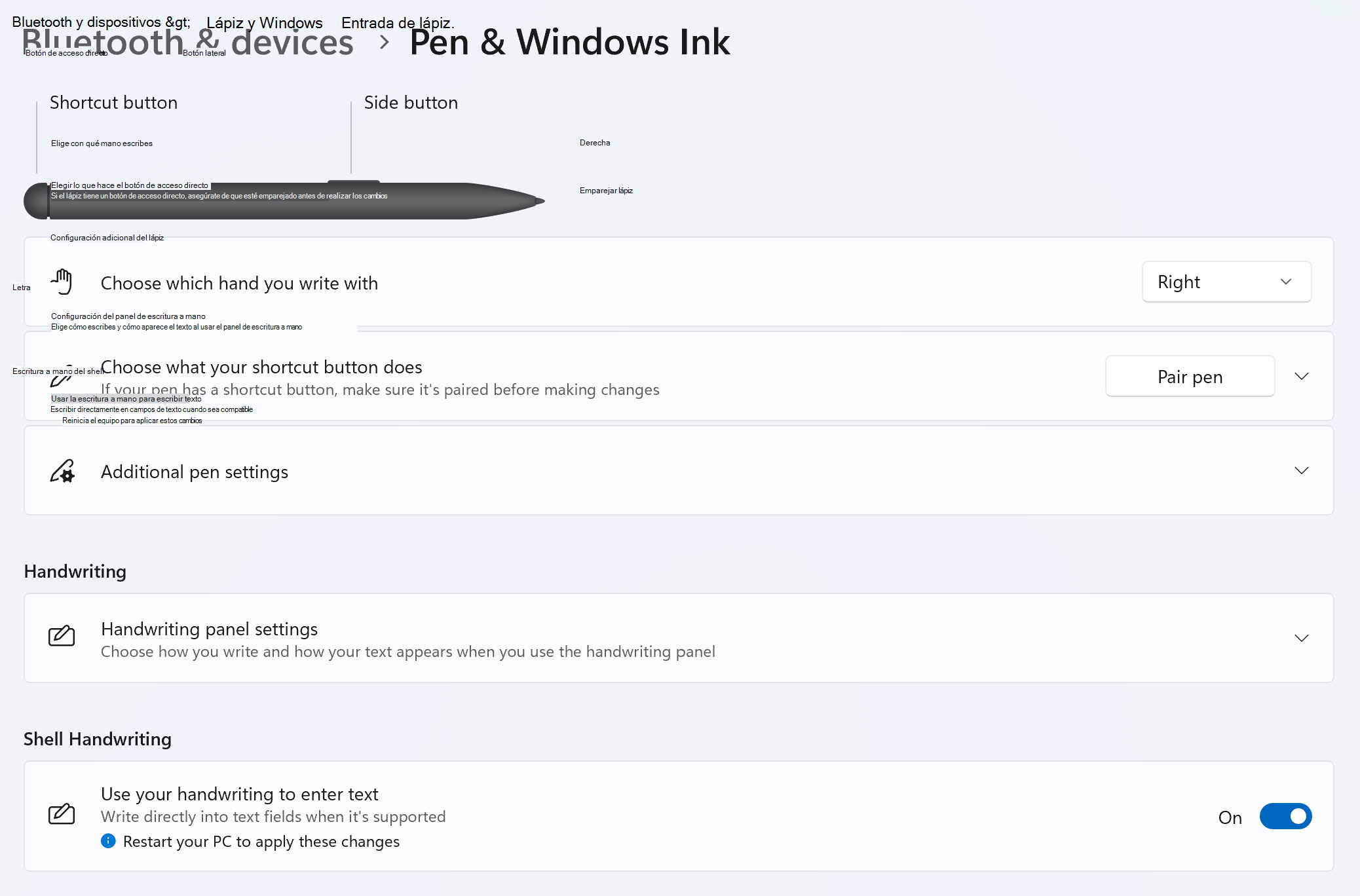The height and width of the screenshot is (896, 1360).
Task: Expand the Handwriting panel settings section
Action: pos(1302,637)
